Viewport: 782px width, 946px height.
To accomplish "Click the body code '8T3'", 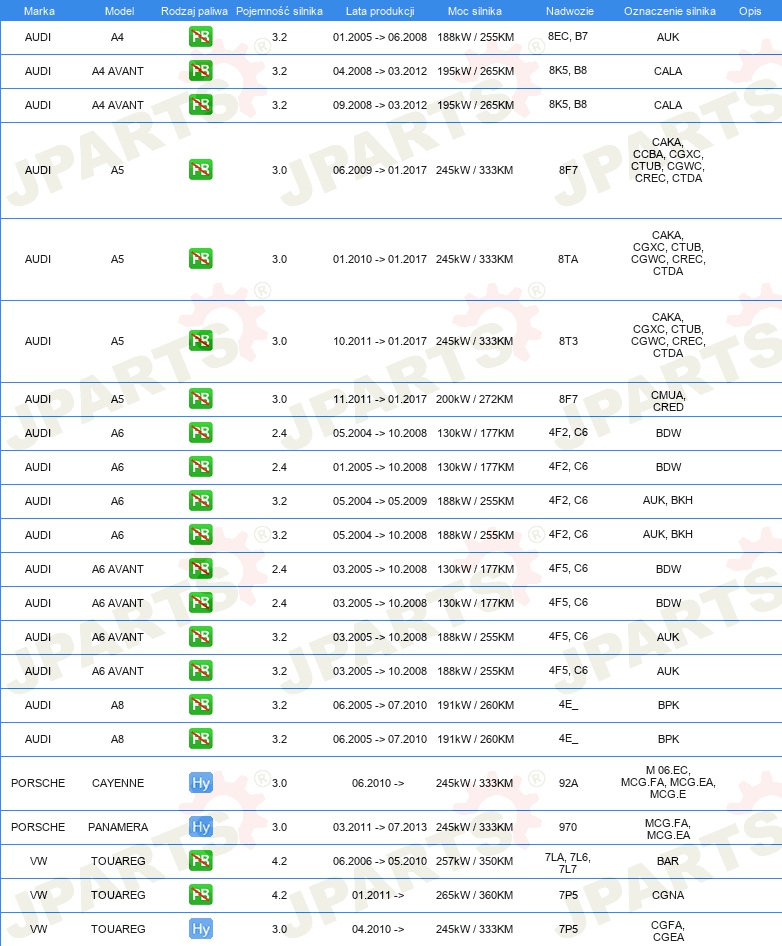I will pos(568,341).
